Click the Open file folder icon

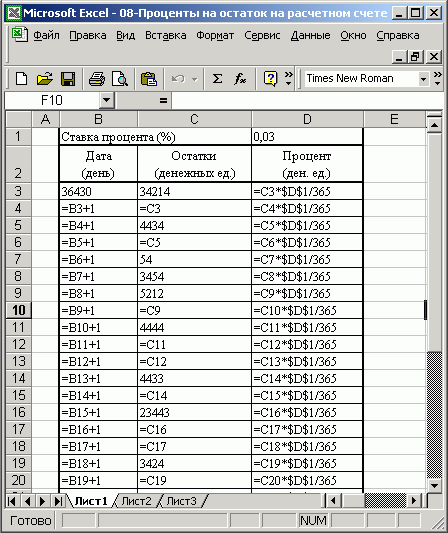(x=45, y=79)
